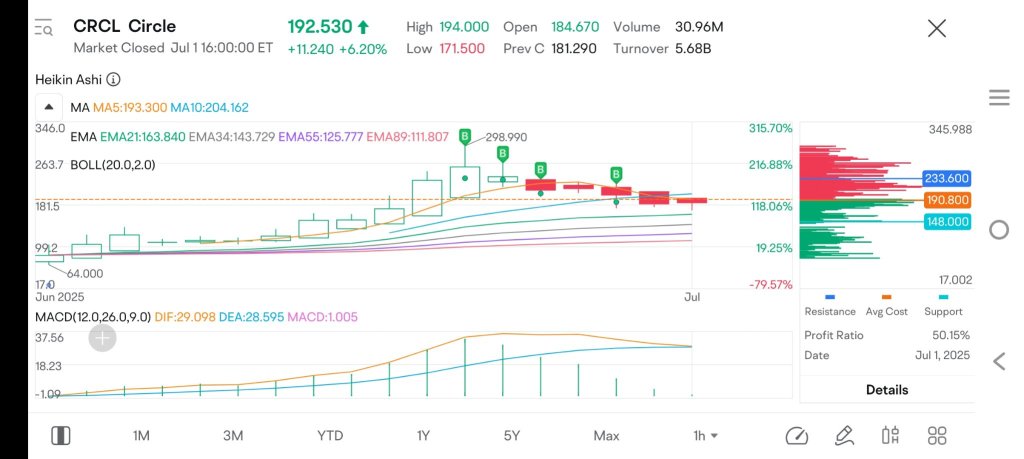Click the Support legend label
The height and width of the screenshot is (459, 1024).
[x=943, y=312]
